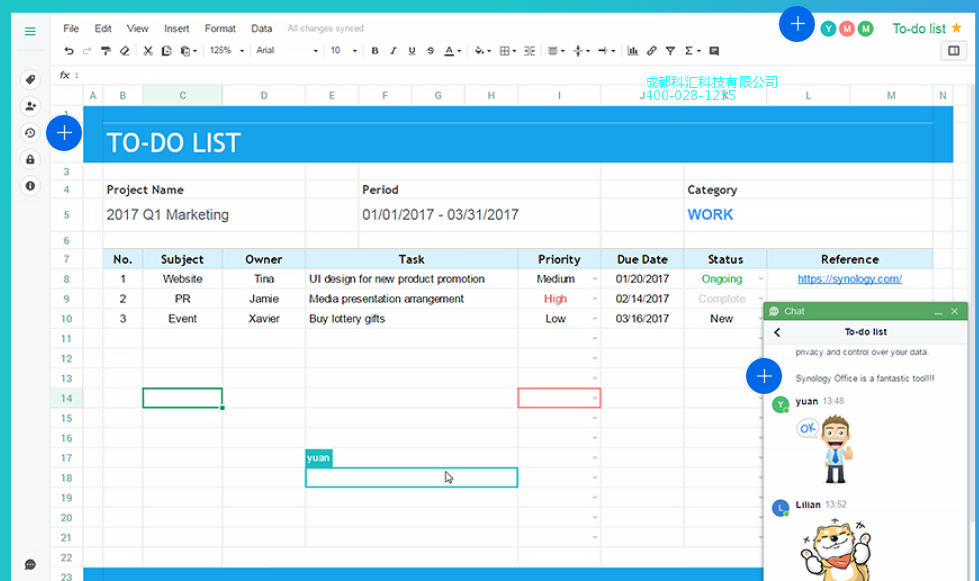Open Priority dropdown for Medium row
979x581 pixels.
(595, 280)
